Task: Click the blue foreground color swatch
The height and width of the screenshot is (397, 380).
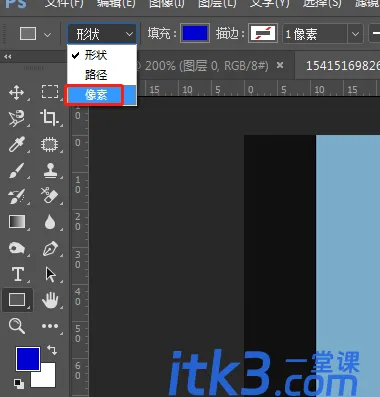Action: click(28, 359)
